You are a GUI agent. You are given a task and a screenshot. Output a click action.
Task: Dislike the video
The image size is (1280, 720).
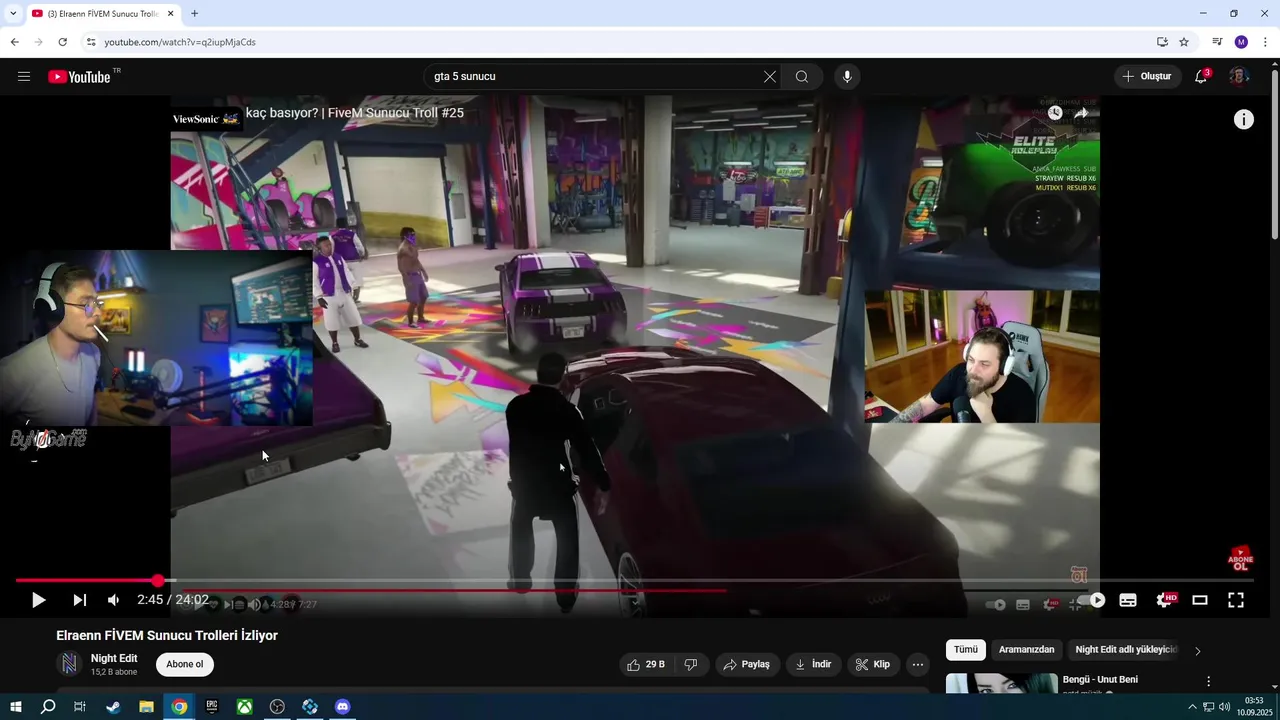point(690,664)
